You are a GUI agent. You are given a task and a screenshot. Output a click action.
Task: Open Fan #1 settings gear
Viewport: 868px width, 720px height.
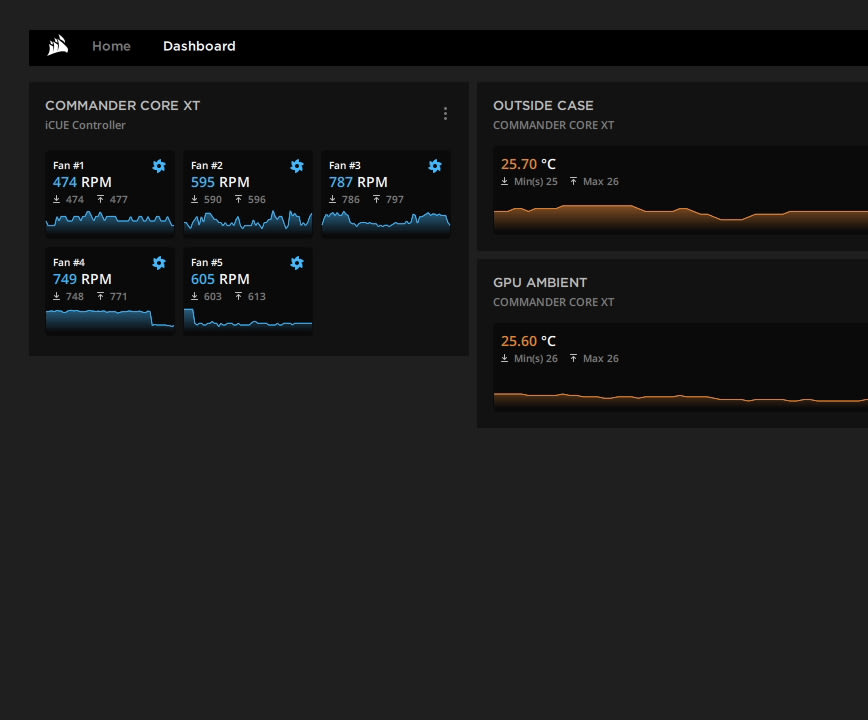[x=159, y=166]
